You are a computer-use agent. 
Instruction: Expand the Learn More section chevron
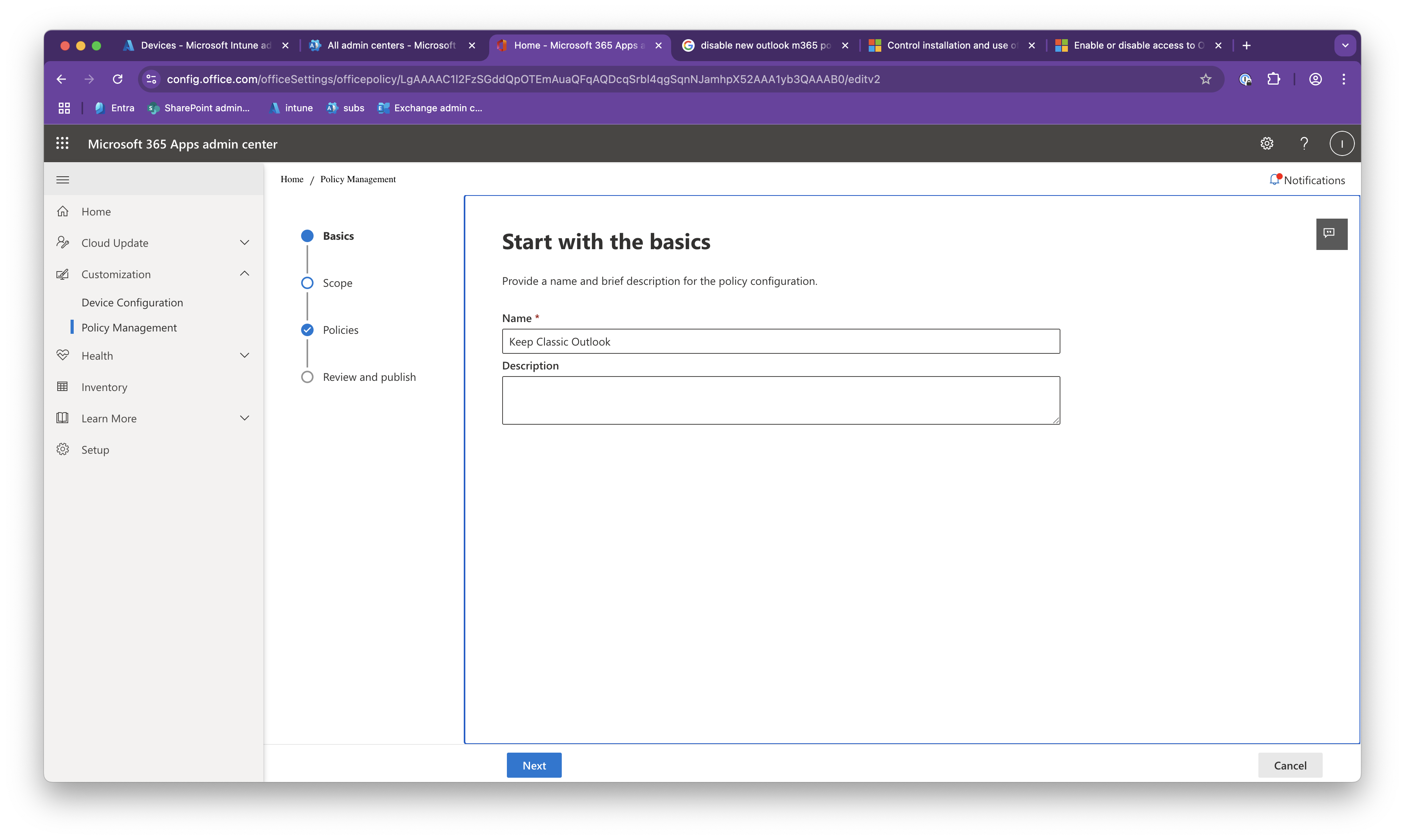(245, 418)
